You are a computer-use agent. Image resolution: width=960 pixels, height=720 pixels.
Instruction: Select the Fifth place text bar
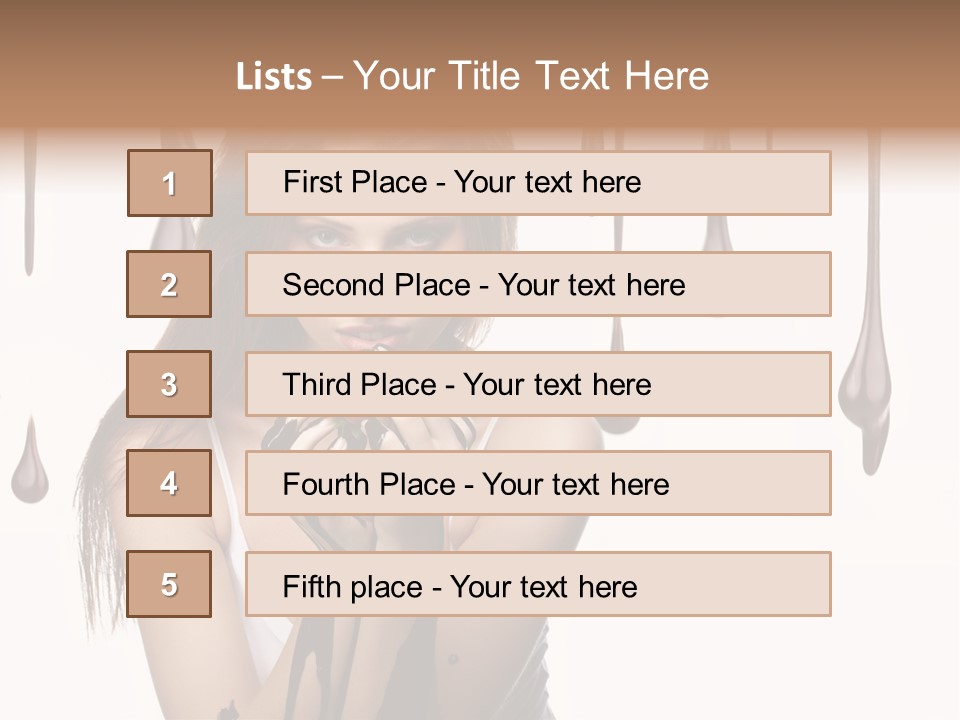(x=538, y=584)
